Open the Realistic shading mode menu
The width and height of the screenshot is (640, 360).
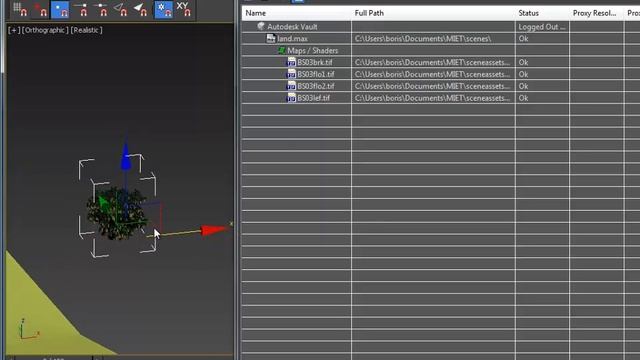(86, 30)
